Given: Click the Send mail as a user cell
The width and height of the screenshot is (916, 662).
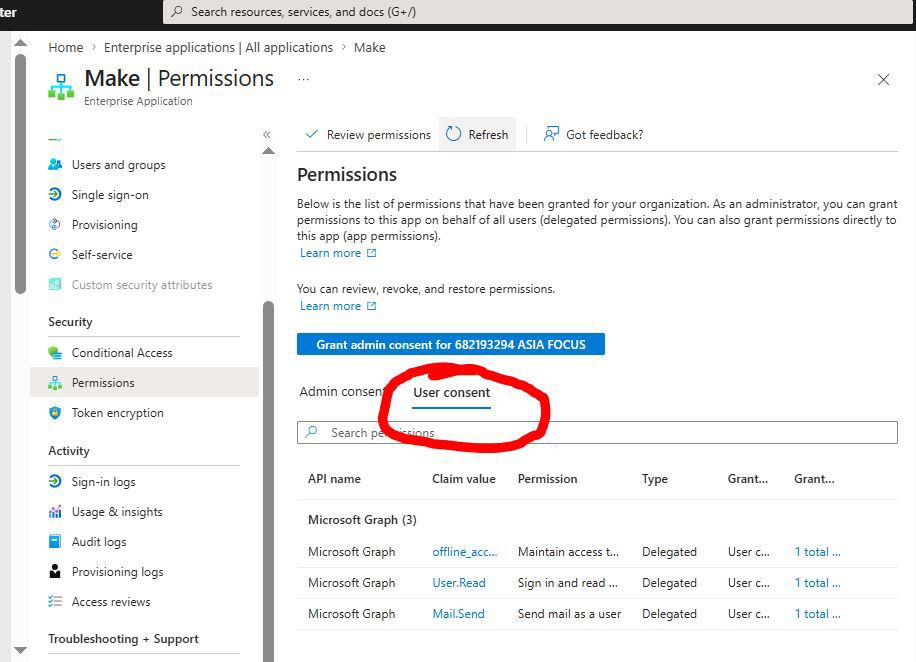Looking at the screenshot, I should [x=570, y=614].
